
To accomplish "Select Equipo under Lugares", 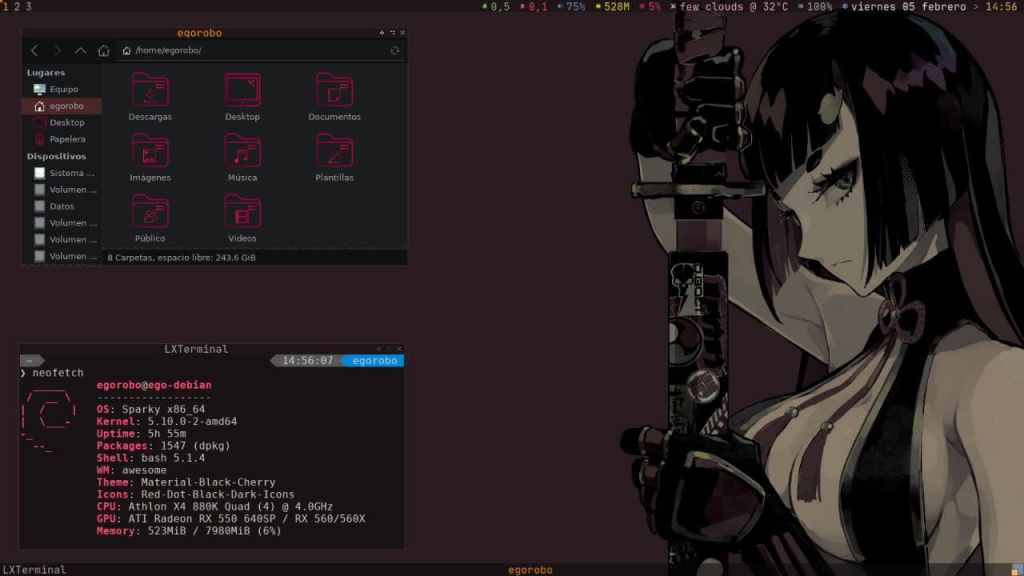I will (63, 89).
